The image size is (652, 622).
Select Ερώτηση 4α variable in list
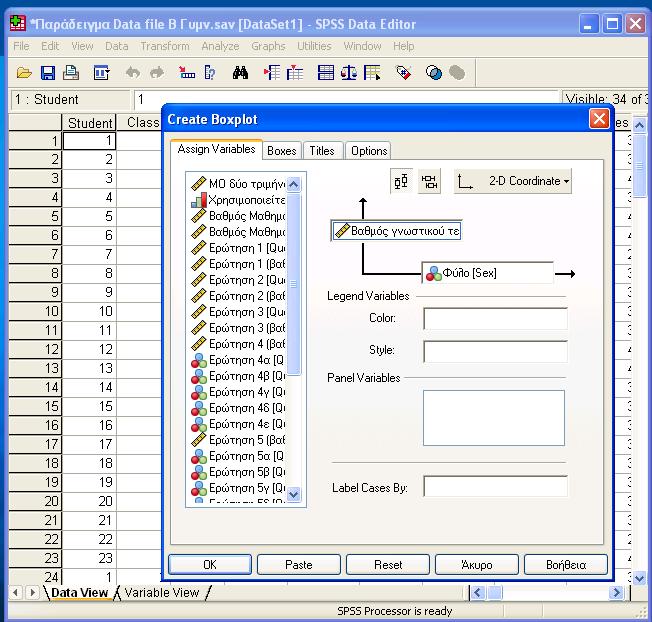coord(238,360)
